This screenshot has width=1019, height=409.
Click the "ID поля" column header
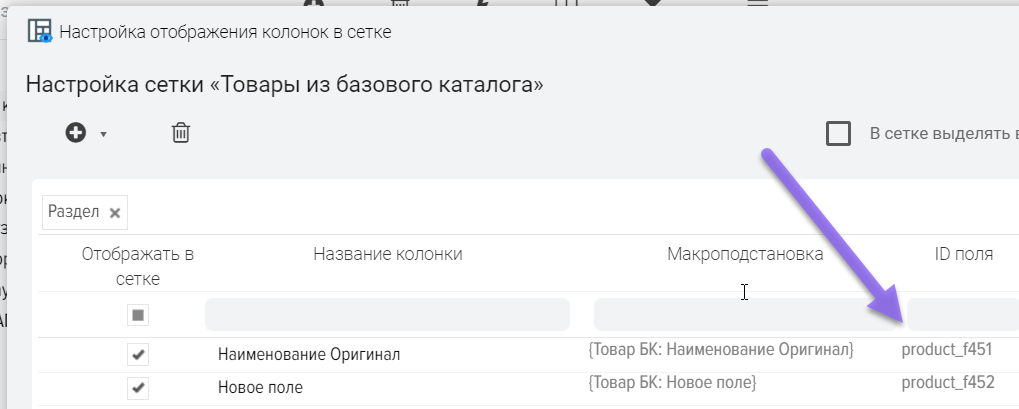coord(956,254)
